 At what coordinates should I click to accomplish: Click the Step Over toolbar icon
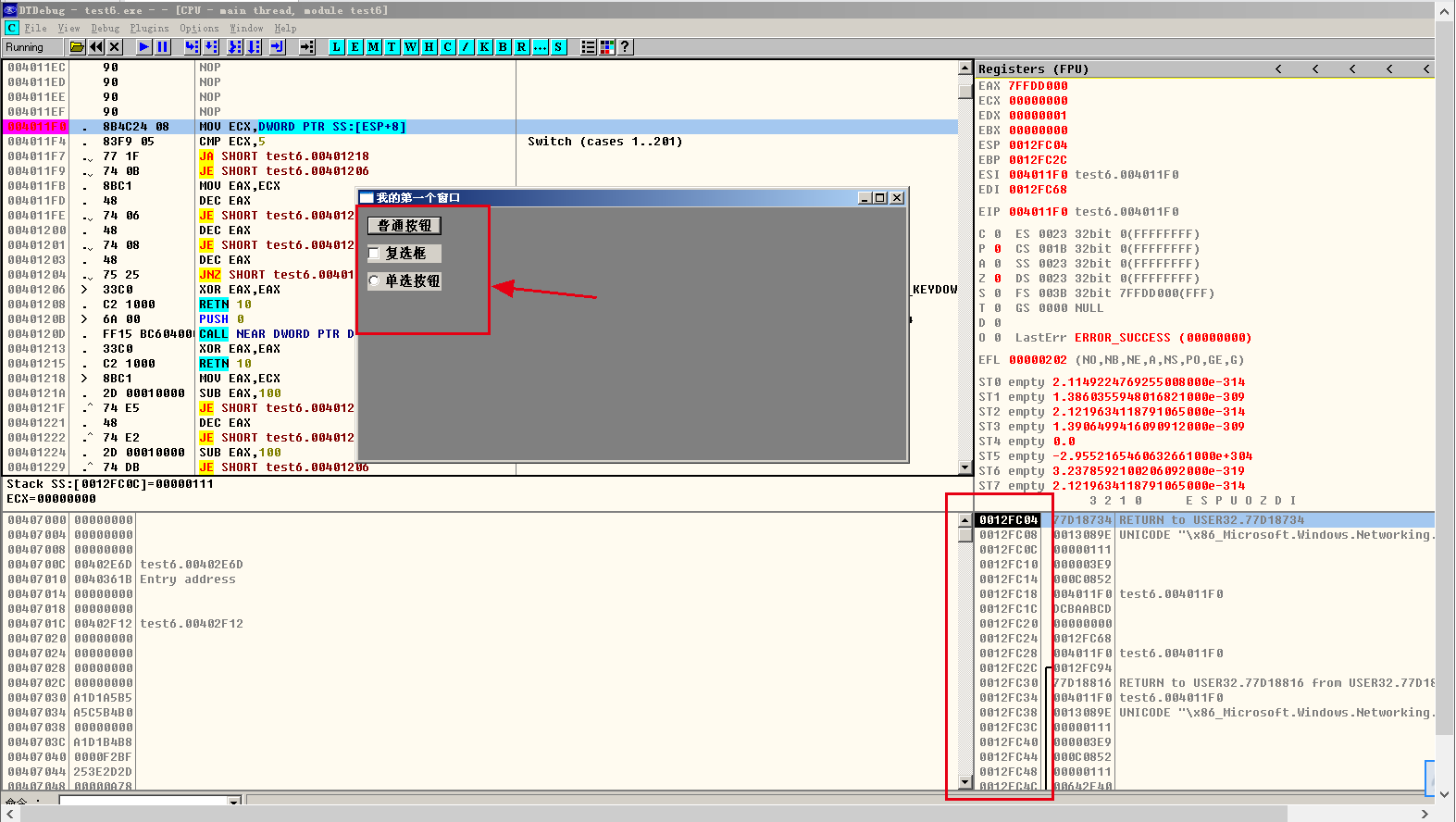click(x=211, y=47)
